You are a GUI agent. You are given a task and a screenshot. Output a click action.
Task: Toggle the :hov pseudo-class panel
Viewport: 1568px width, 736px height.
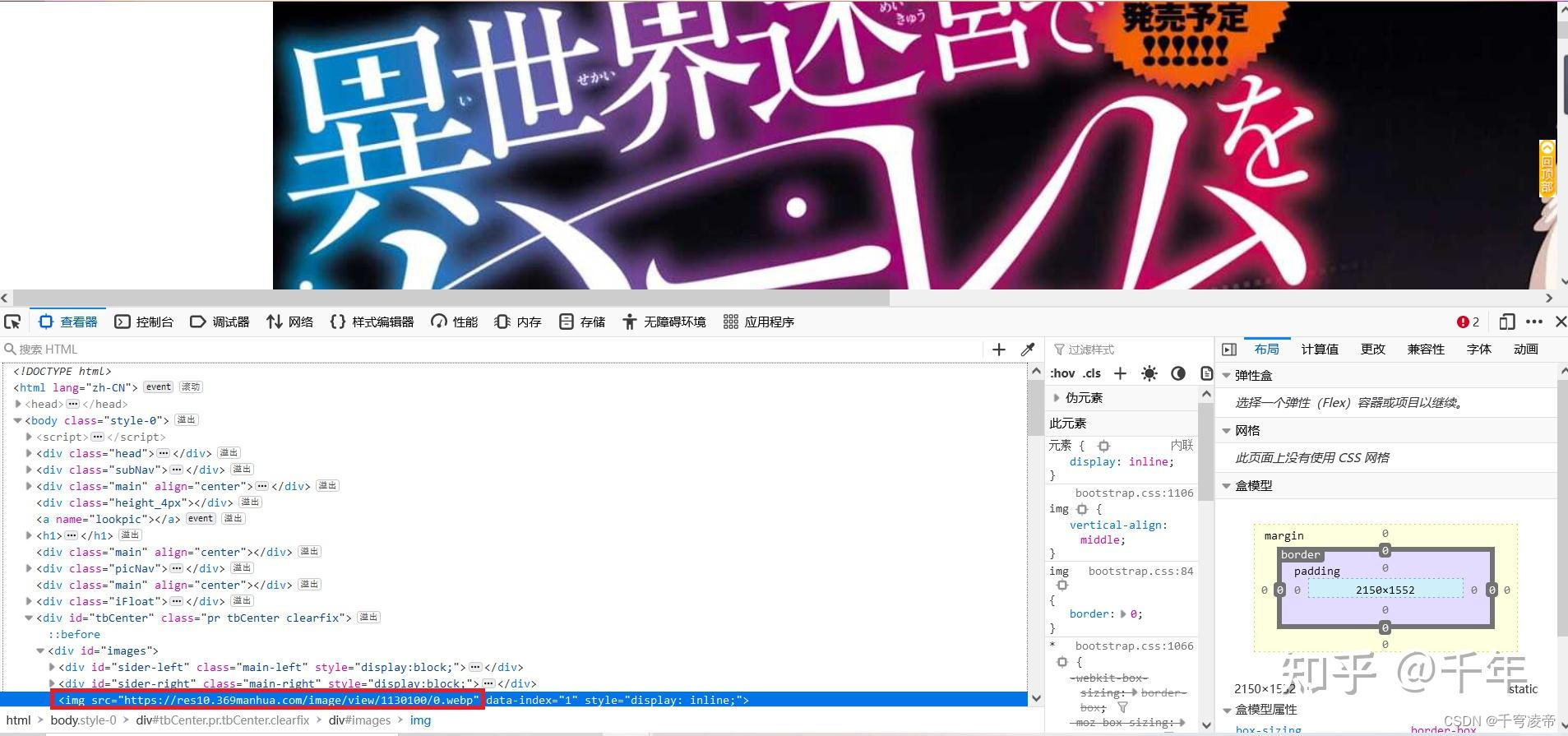click(1062, 373)
